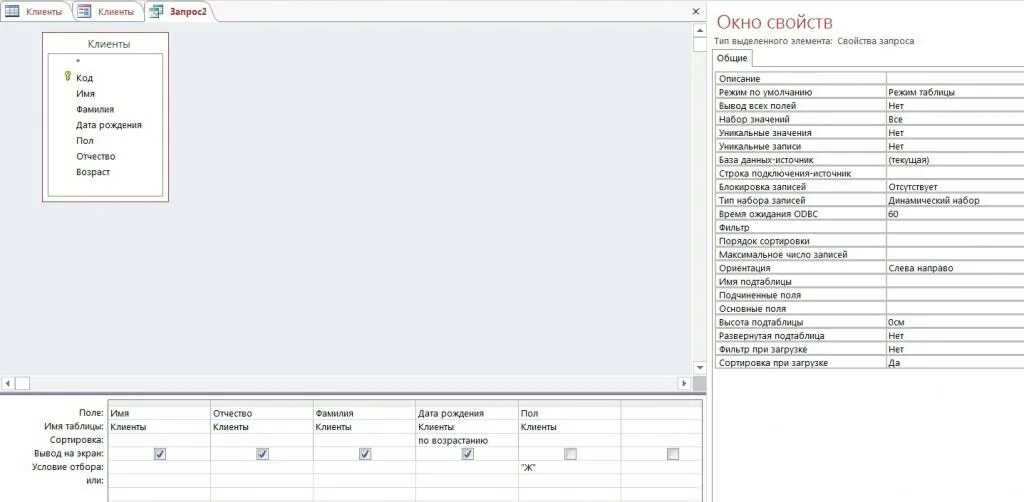Select Пол field in Клиенты table box
Screen dimensions: 1024x502
coord(84,140)
